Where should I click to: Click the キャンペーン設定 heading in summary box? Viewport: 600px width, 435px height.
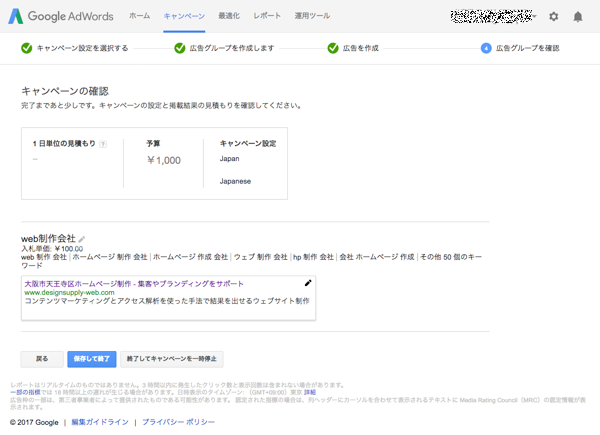pyautogui.click(x=248, y=143)
